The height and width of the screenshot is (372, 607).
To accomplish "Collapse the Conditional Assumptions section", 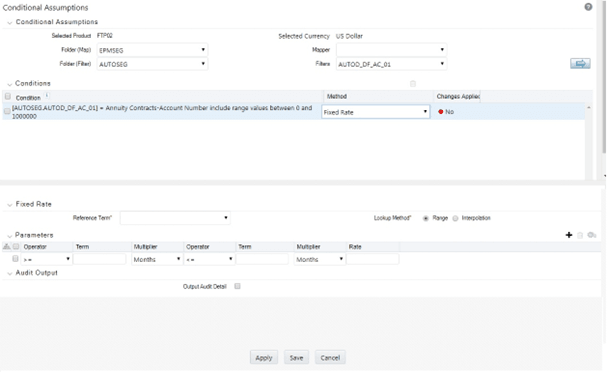I will (x=10, y=22).
